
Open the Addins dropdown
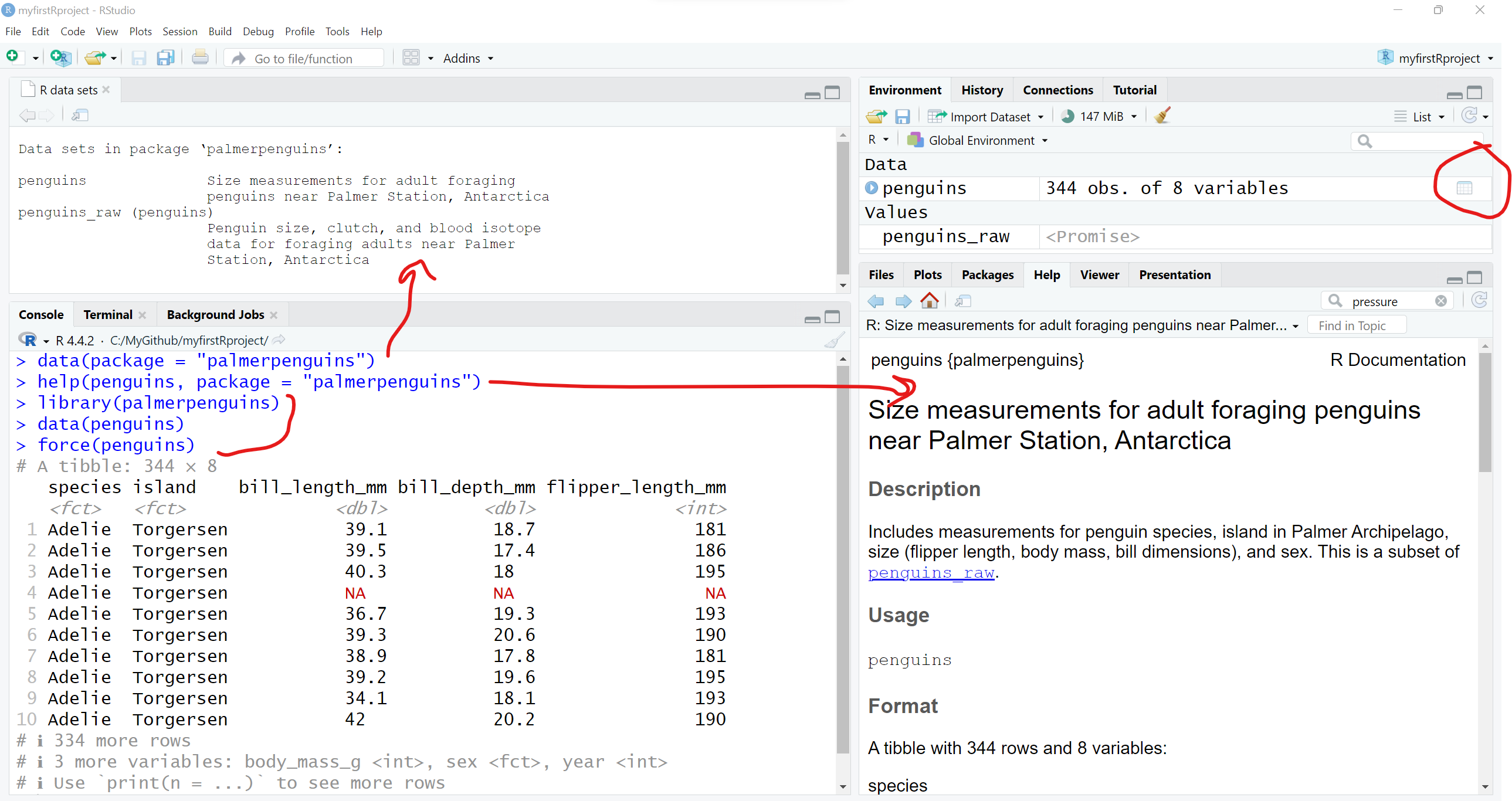pos(469,58)
